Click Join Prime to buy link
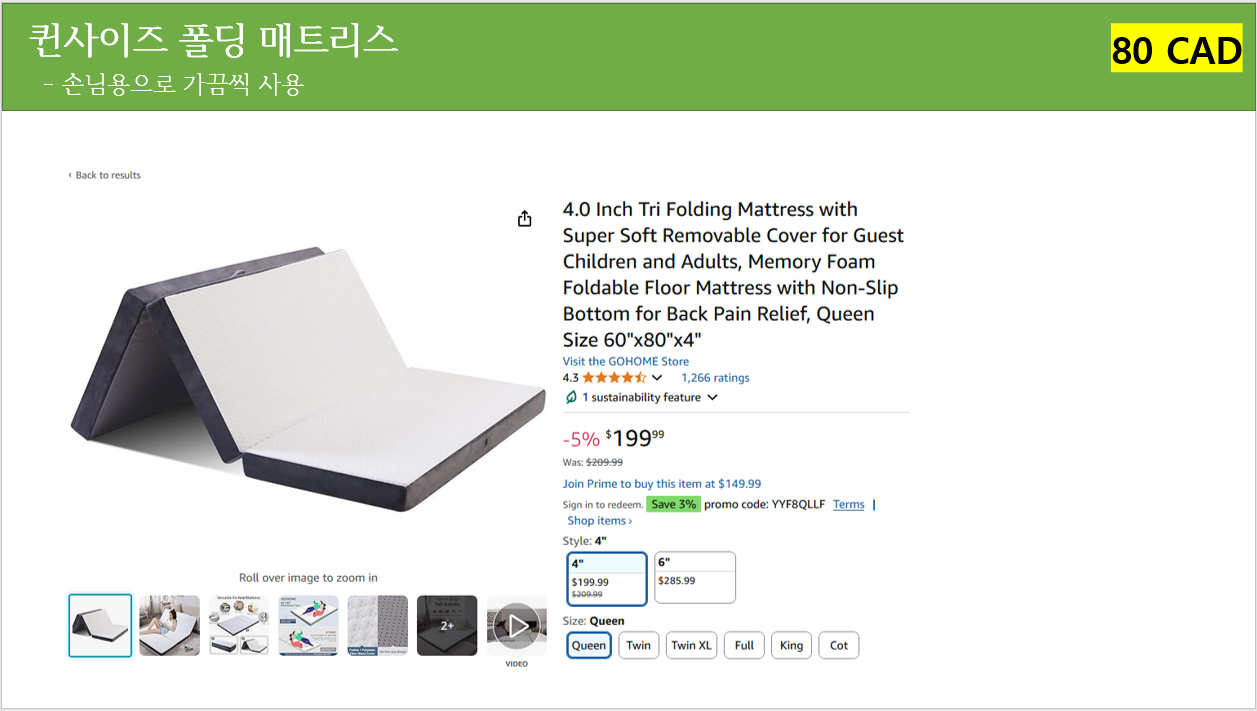This screenshot has height=711, width=1257. [661, 483]
